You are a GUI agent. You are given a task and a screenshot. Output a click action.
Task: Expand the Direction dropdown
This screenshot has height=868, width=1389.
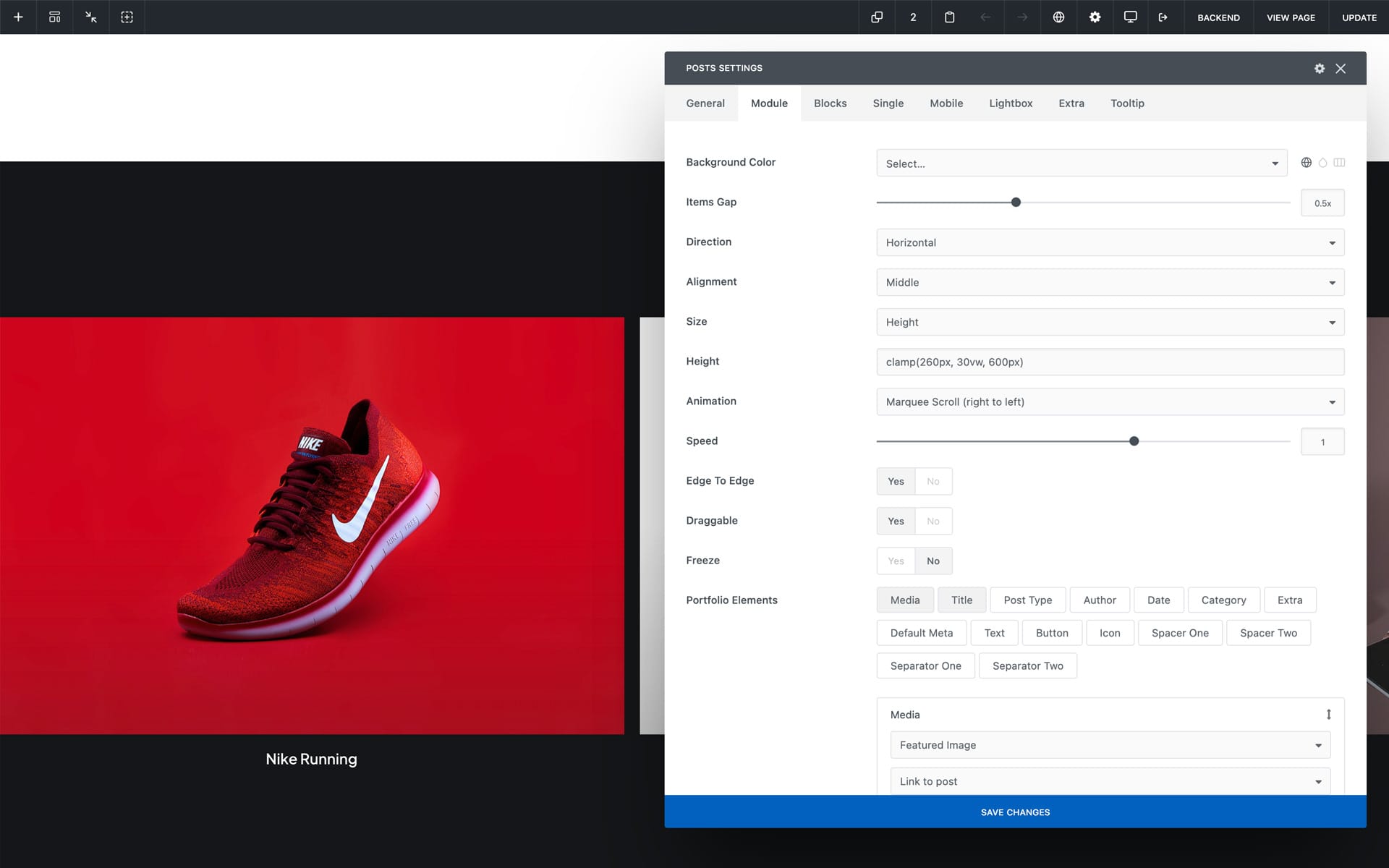[x=1110, y=242]
